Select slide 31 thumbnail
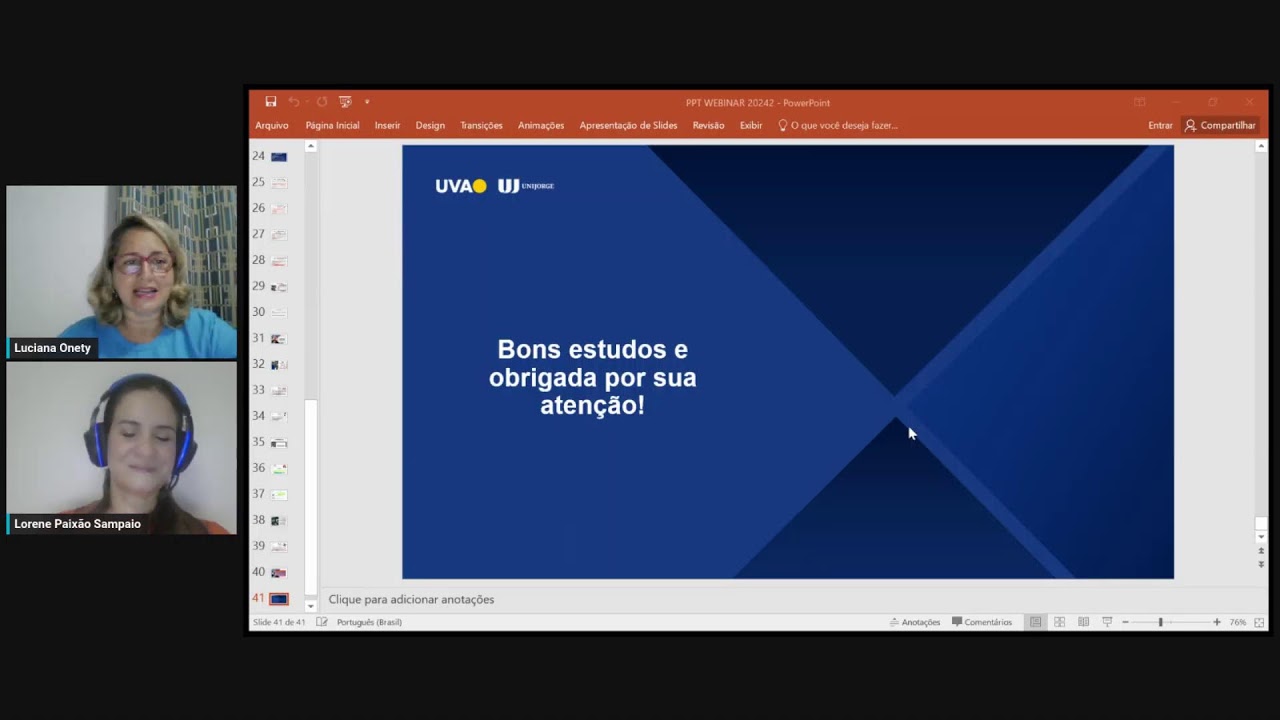Viewport: 1280px width, 720px height. tap(279, 339)
